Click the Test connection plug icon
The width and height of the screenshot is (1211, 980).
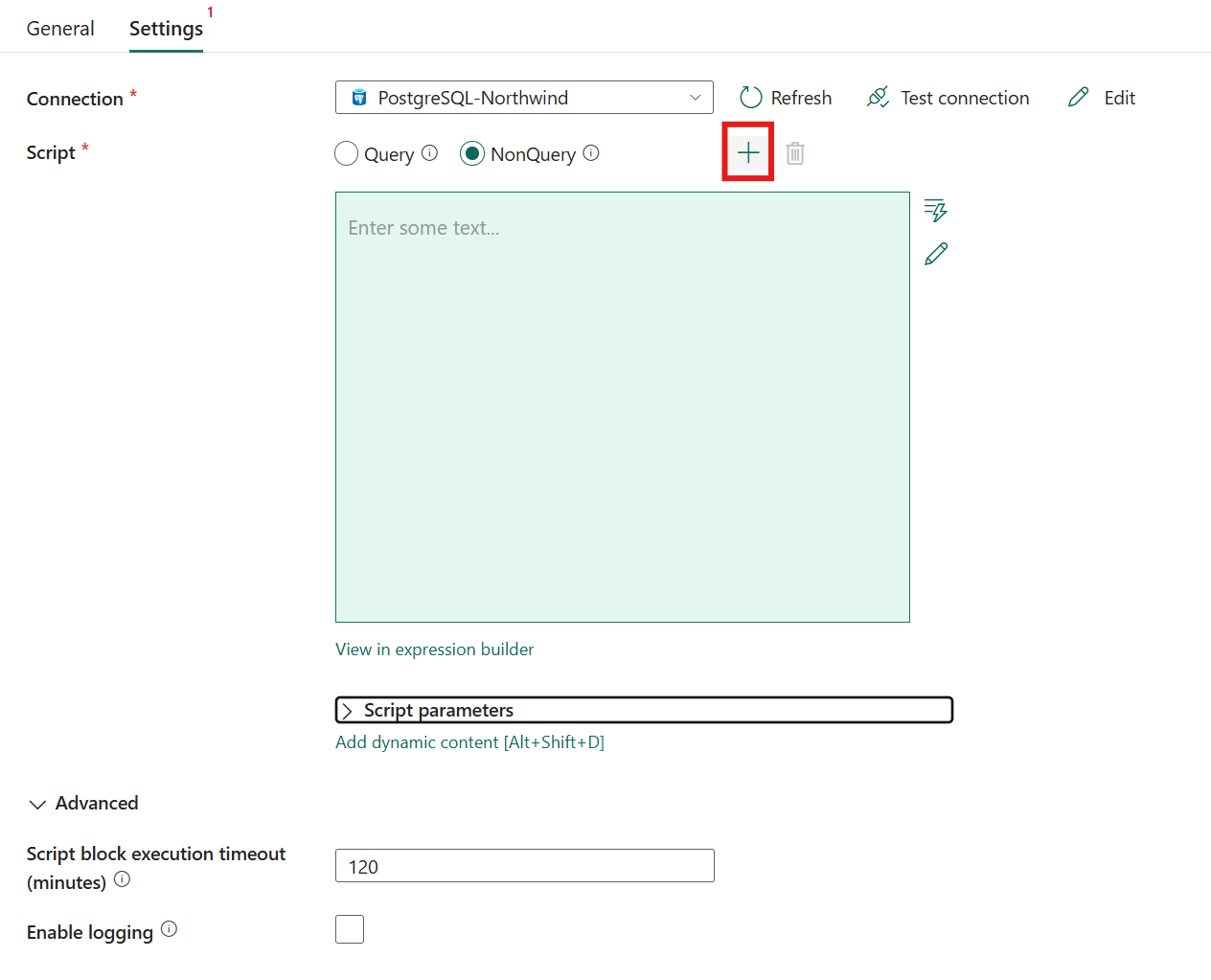point(878,98)
